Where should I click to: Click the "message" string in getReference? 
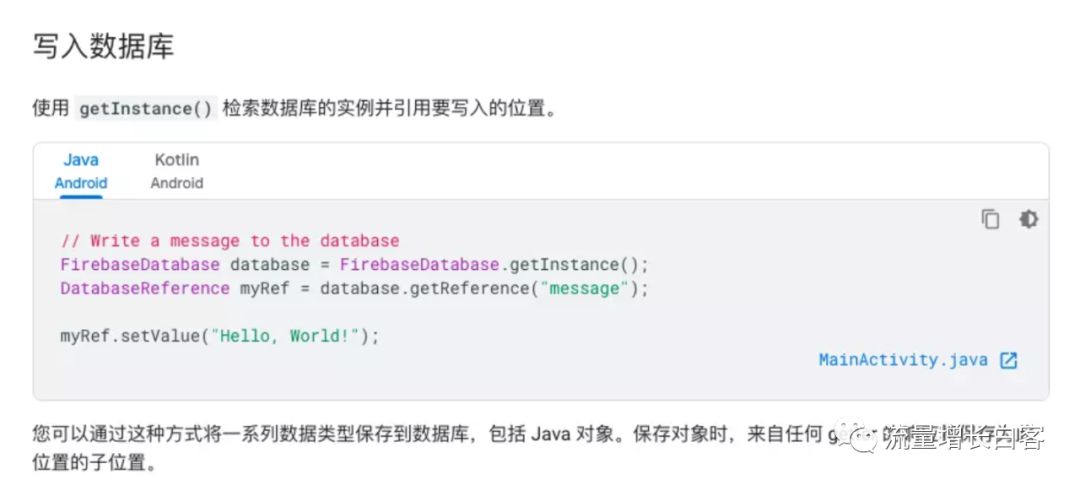coord(581,289)
